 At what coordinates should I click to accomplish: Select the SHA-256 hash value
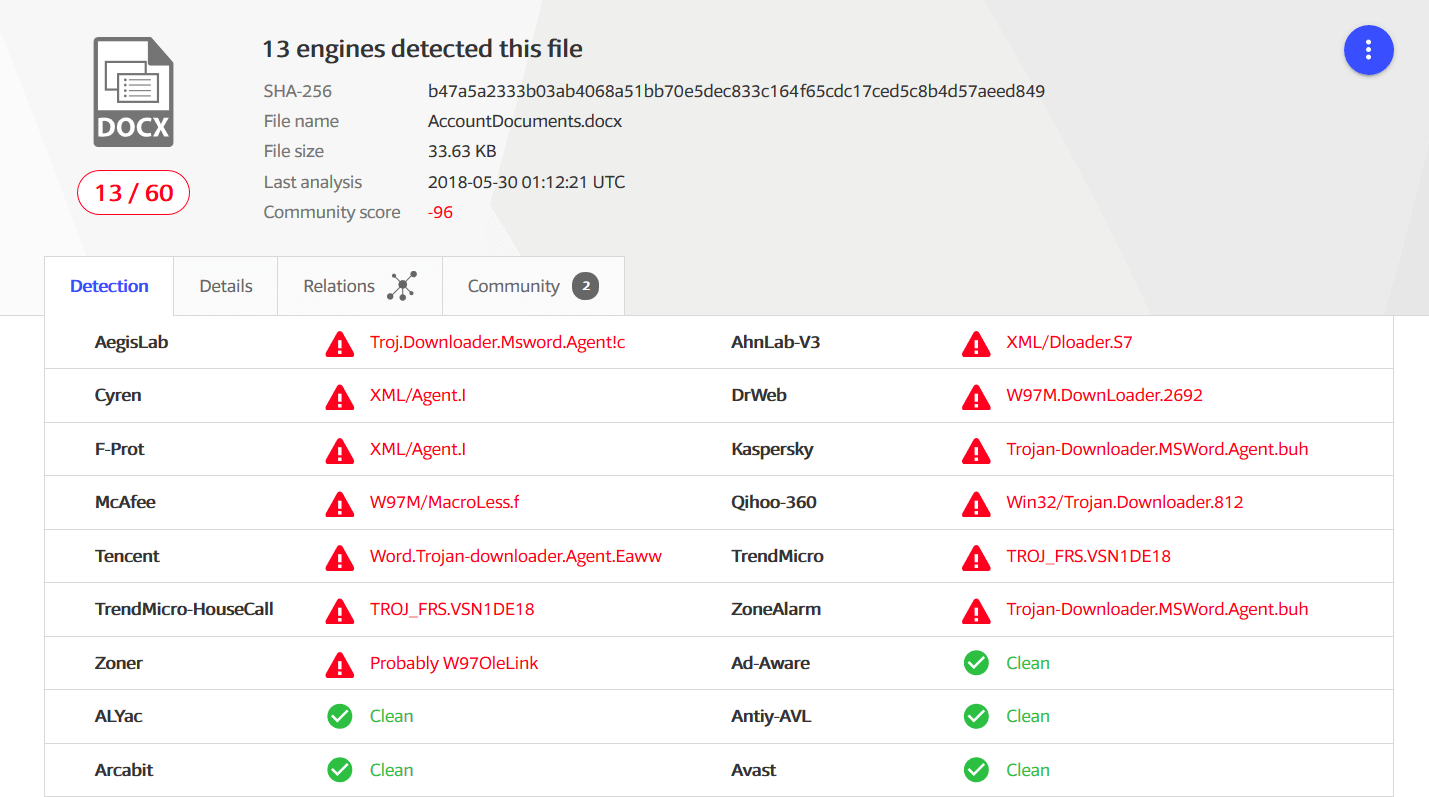tap(736, 91)
